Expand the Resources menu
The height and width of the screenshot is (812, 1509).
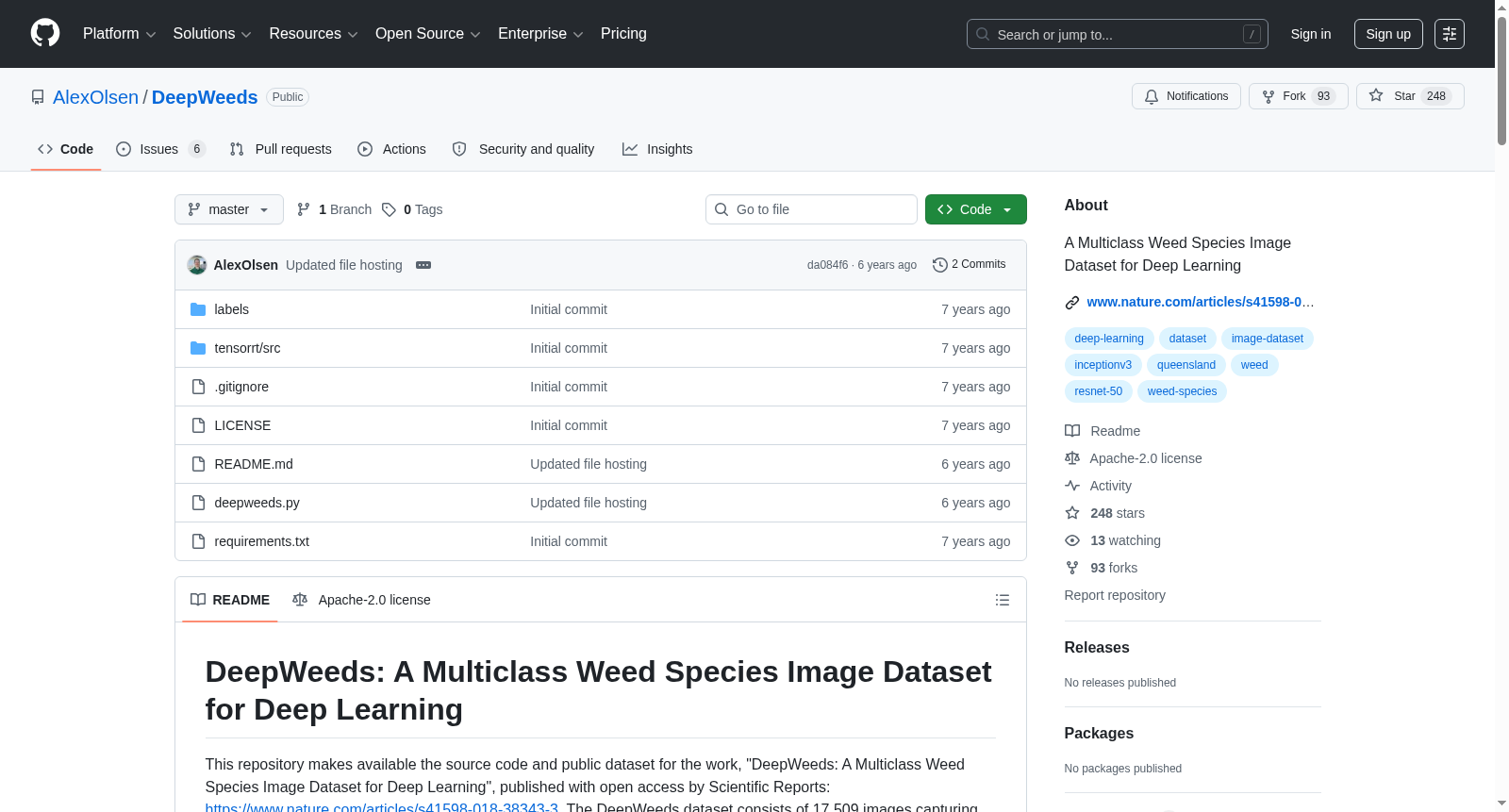[313, 34]
